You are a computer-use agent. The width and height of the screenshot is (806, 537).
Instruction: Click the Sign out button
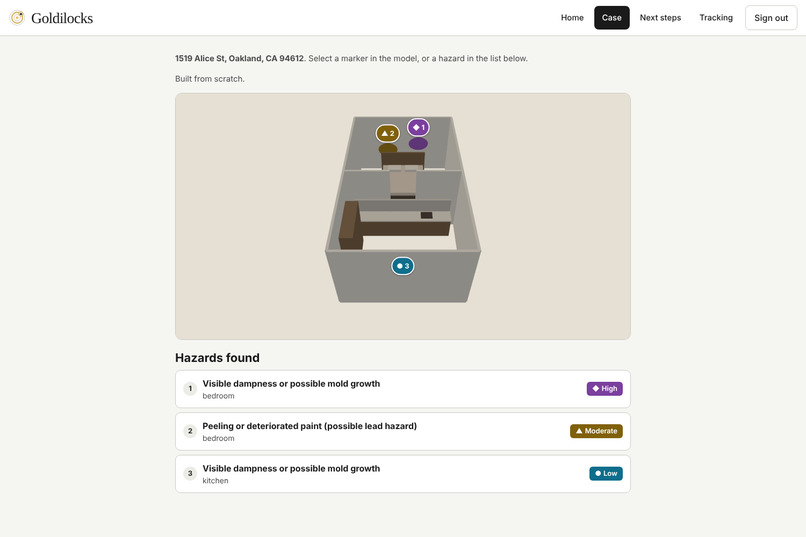point(771,18)
